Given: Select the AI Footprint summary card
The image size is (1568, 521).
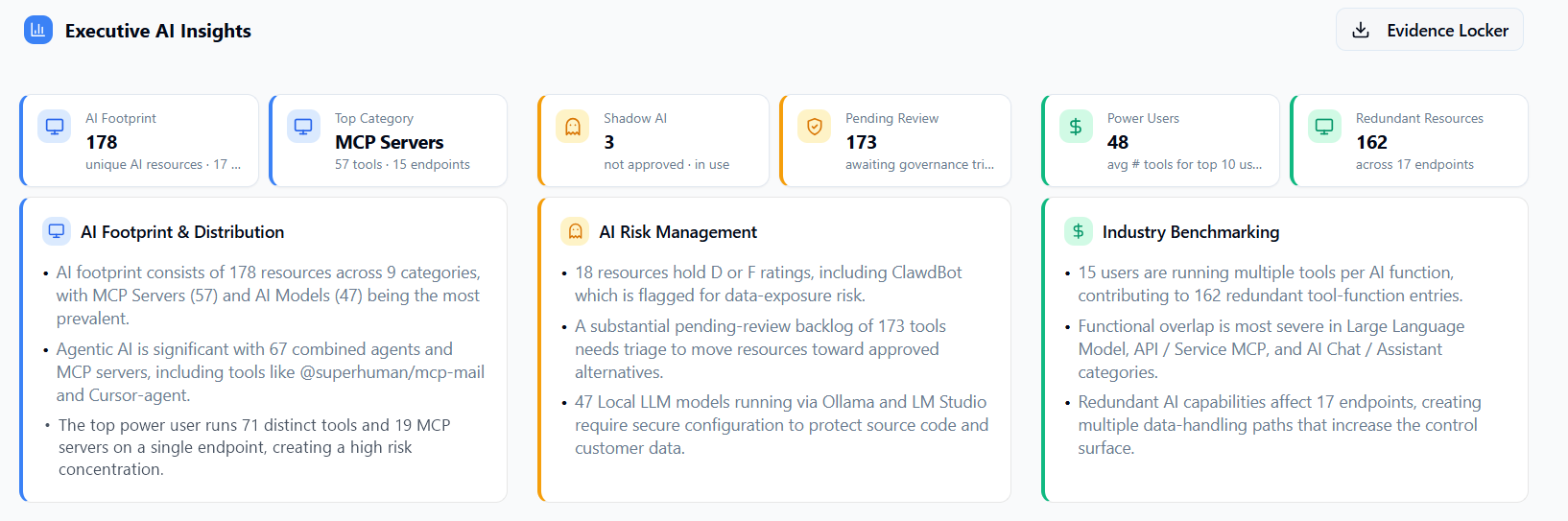Looking at the screenshot, I should (x=139, y=140).
